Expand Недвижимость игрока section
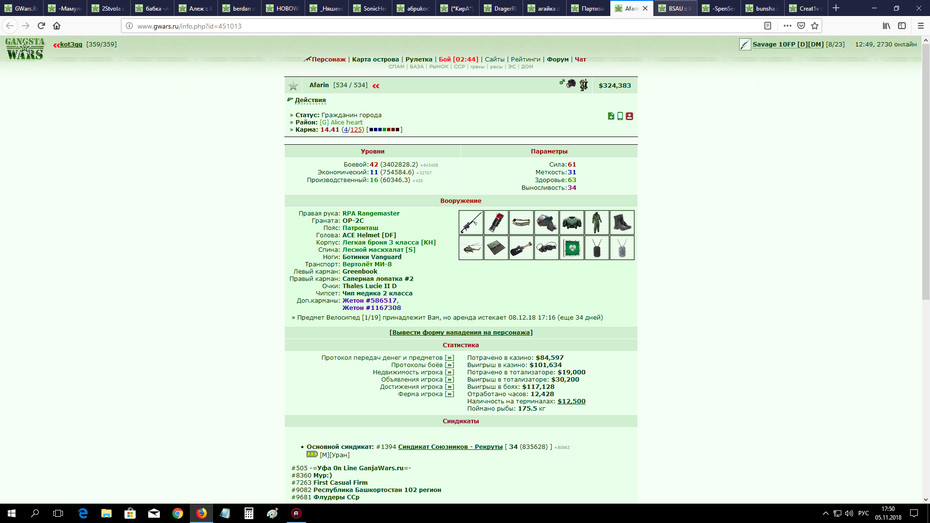 (449, 372)
